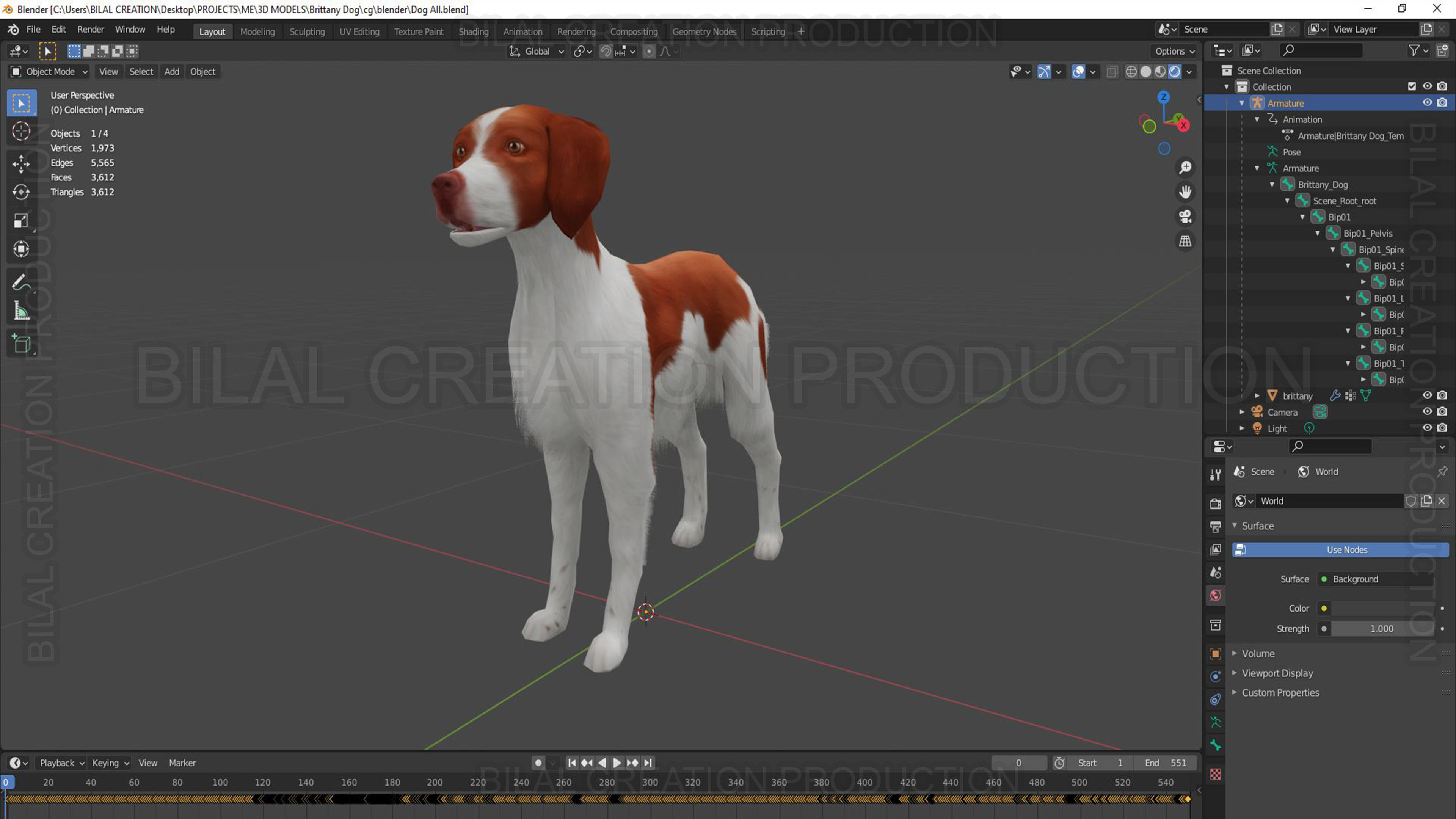Expand the Viewport Display panel
This screenshot has height=819, width=1456.
click(x=1277, y=673)
